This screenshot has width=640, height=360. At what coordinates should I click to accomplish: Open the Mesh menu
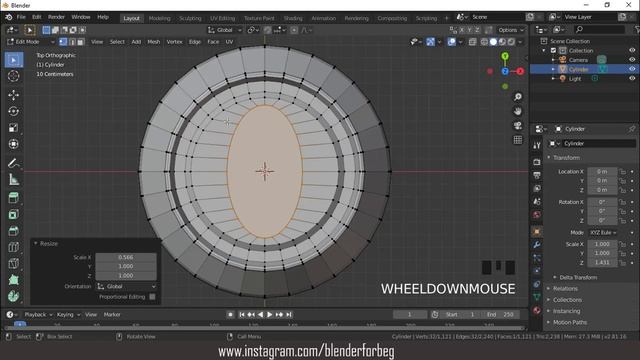click(x=153, y=42)
